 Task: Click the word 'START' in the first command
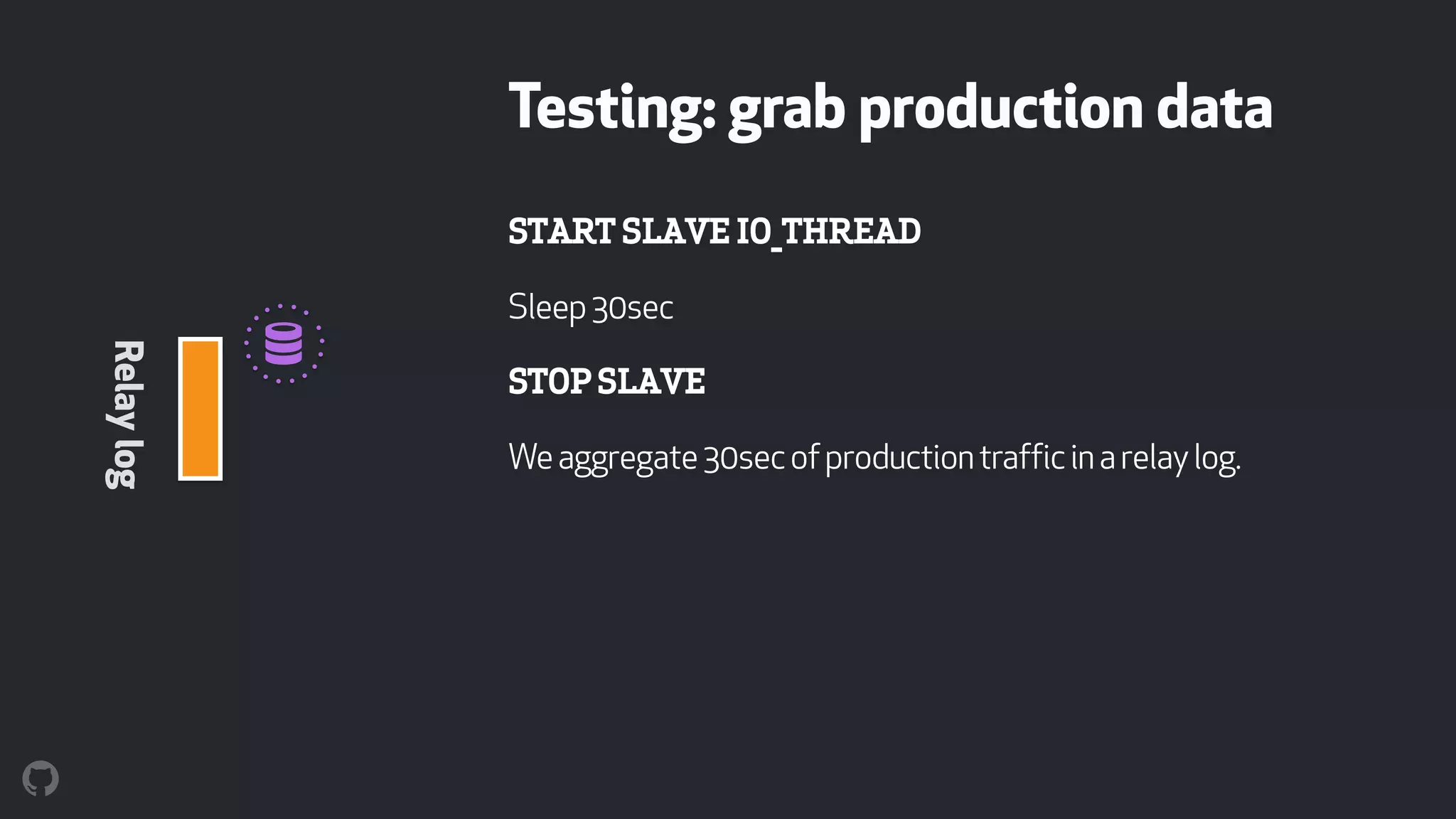coord(562,232)
